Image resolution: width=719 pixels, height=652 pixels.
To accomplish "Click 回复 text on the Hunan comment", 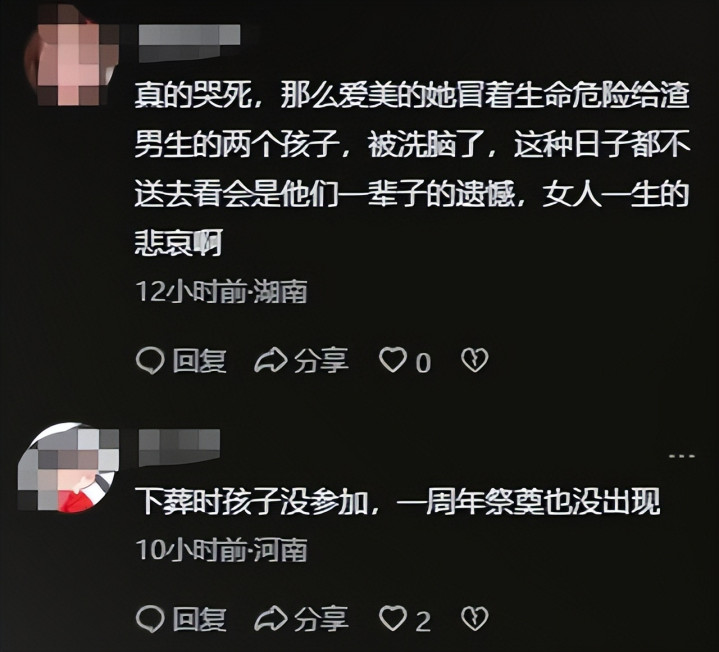I will (199, 361).
